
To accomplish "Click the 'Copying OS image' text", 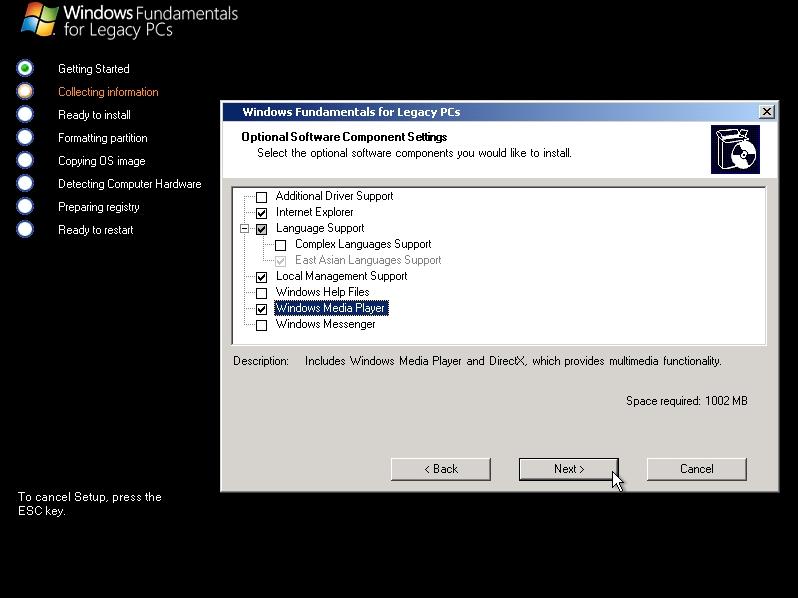I will tap(102, 161).
